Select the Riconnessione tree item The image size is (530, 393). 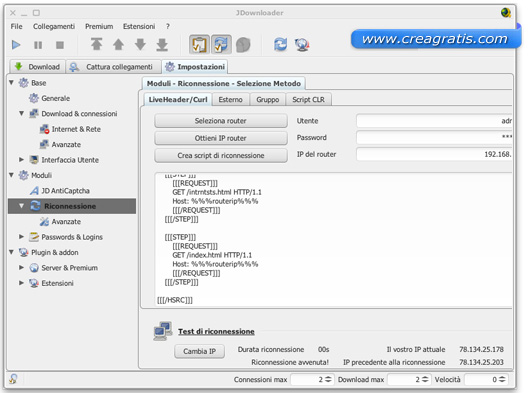pos(72,206)
